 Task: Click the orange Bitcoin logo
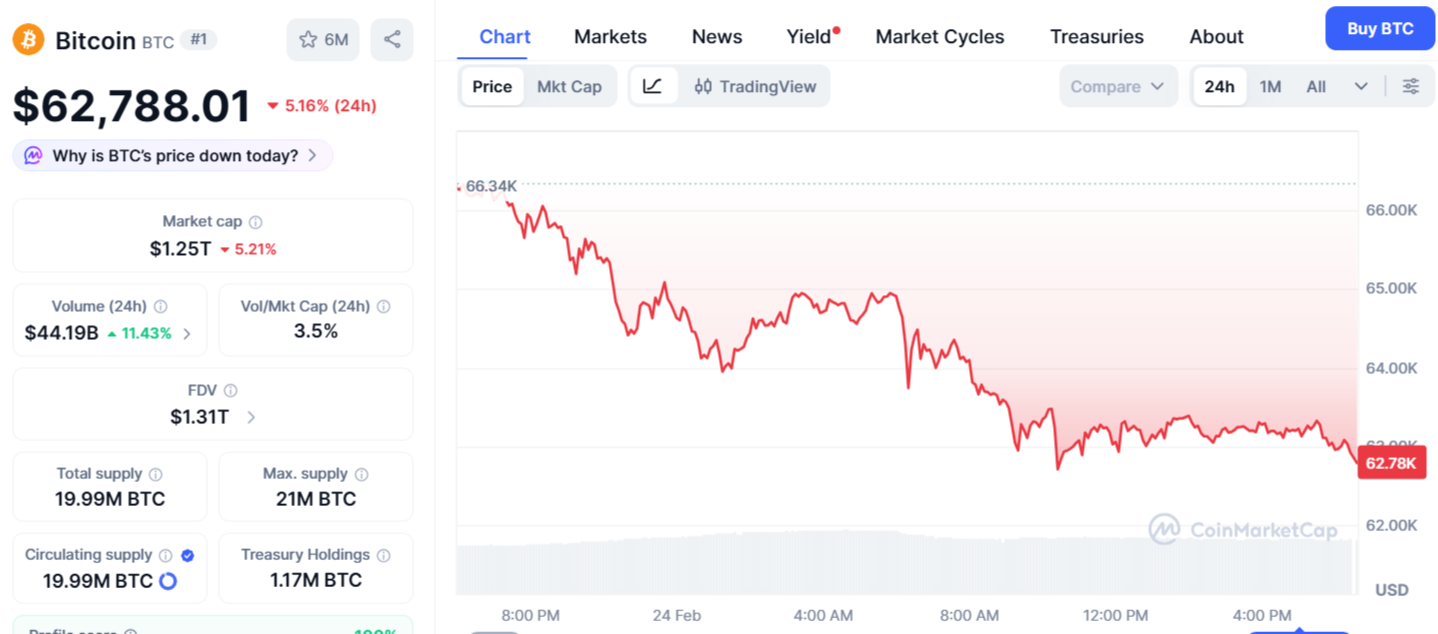point(28,40)
